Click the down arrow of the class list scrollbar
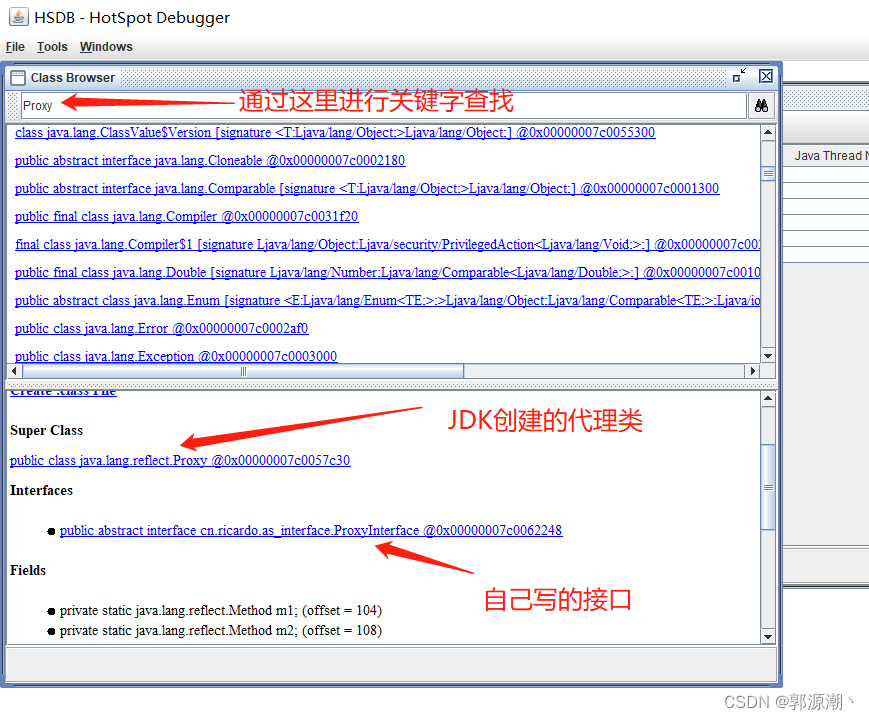 [767, 355]
